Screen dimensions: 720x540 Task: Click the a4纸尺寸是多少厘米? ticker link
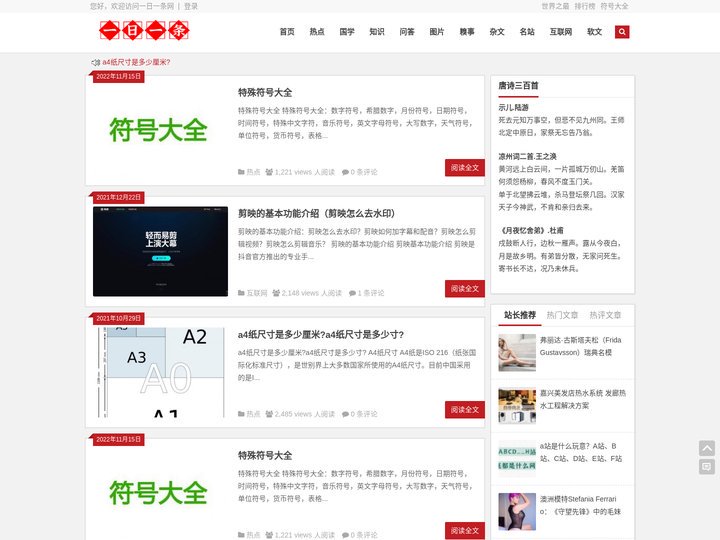[136, 62]
